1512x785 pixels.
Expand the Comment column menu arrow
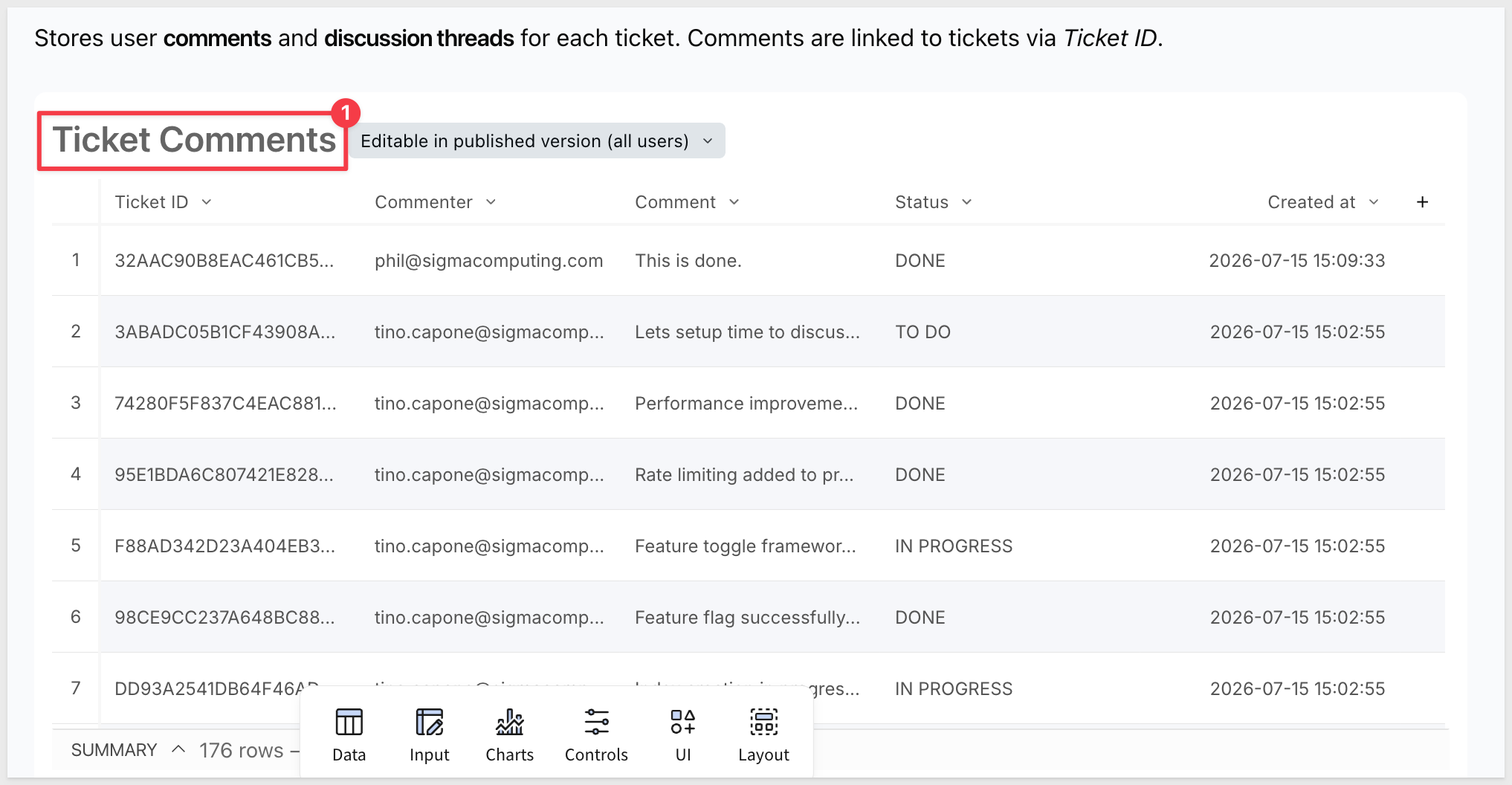click(x=734, y=202)
